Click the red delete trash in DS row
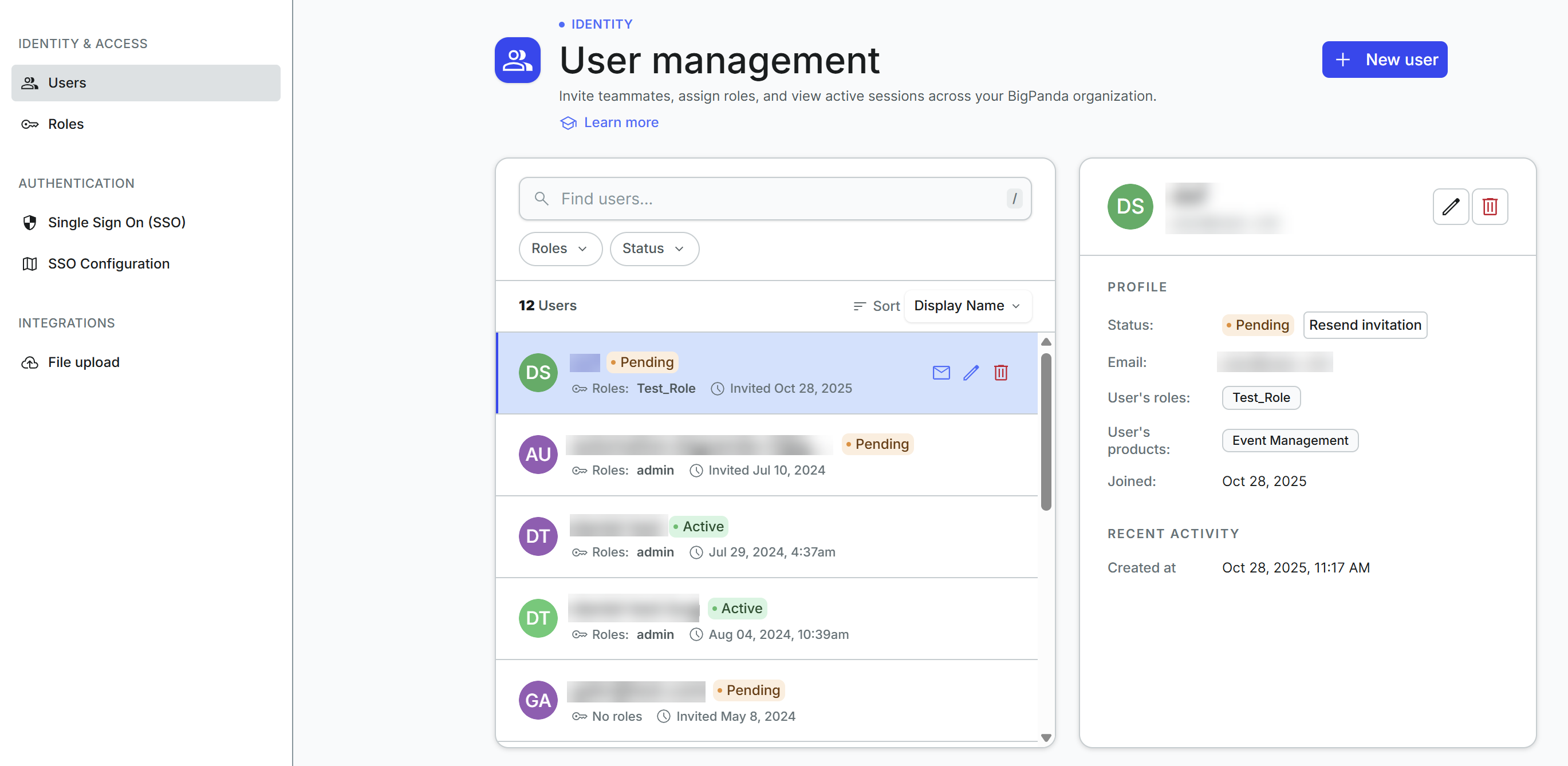Image resolution: width=1568 pixels, height=766 pixels. point(1000,372)
